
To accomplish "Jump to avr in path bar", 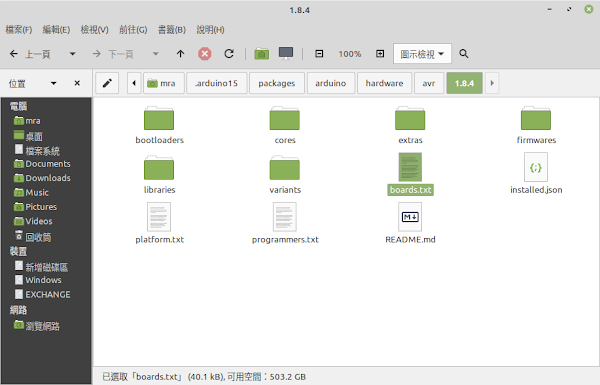I will pyautogui.click(x=429, y=83).
